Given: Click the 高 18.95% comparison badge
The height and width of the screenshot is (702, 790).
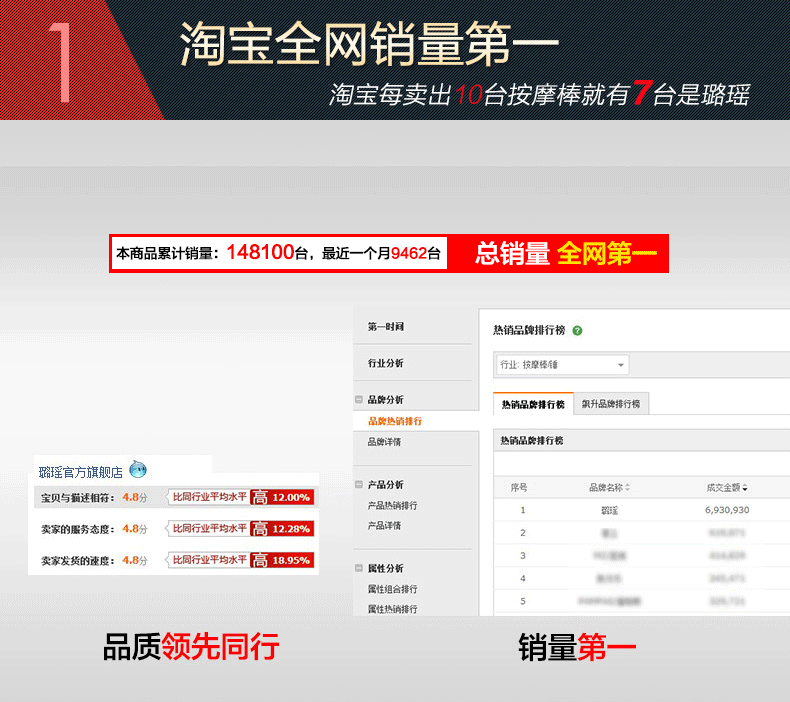Looking at the screenshot, I should tap(282, 560).
